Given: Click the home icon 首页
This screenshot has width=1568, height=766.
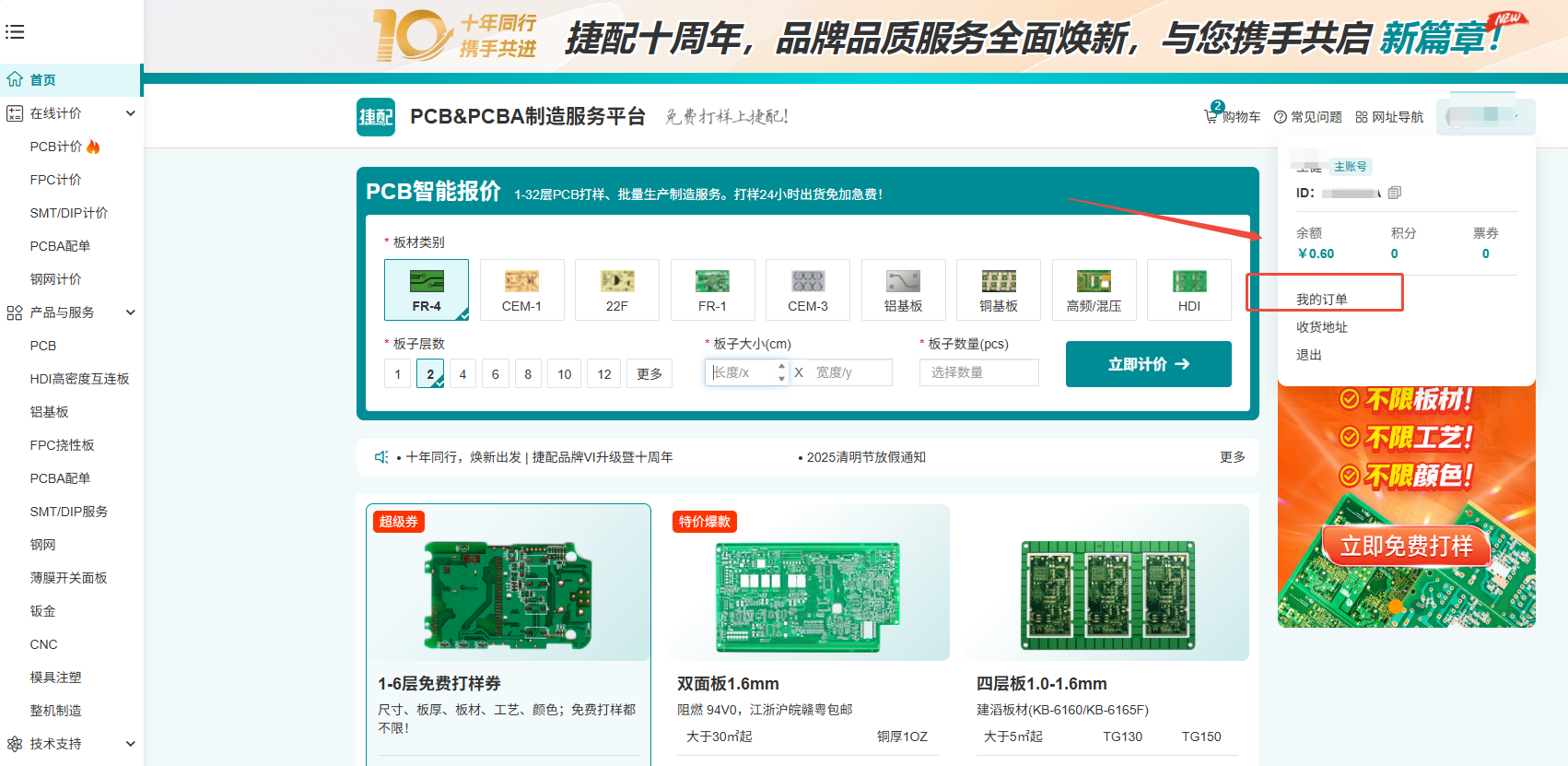Looking at the screenshot, I should [16, 80].
